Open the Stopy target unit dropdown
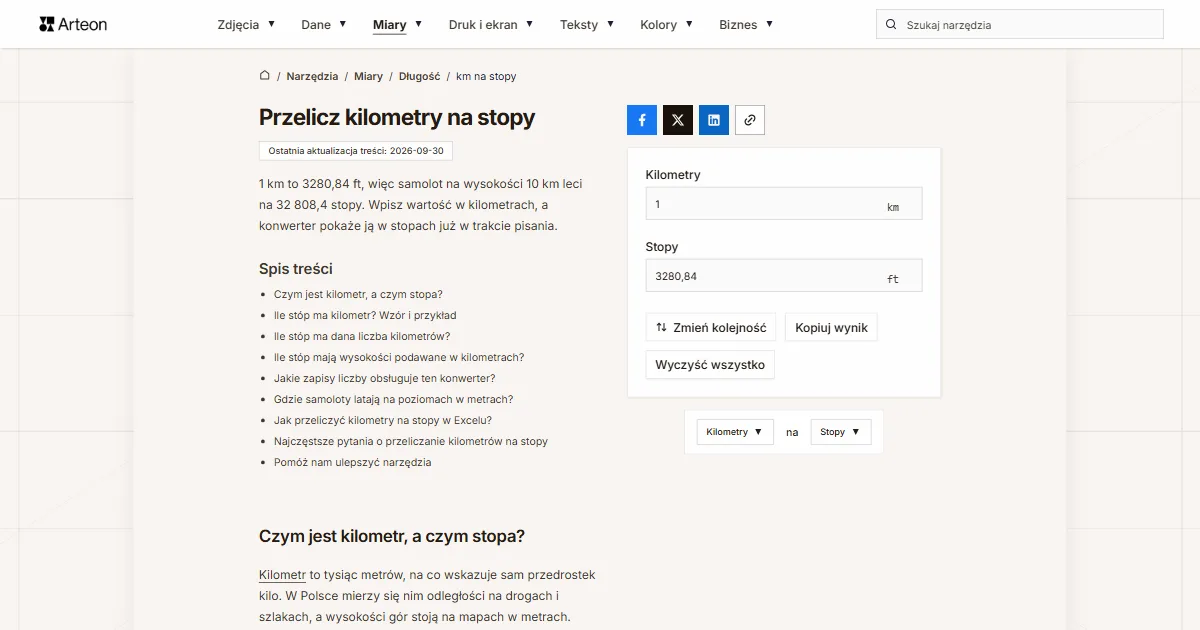The width and height of the screenshot is (1200, 630). click(841, 432)
